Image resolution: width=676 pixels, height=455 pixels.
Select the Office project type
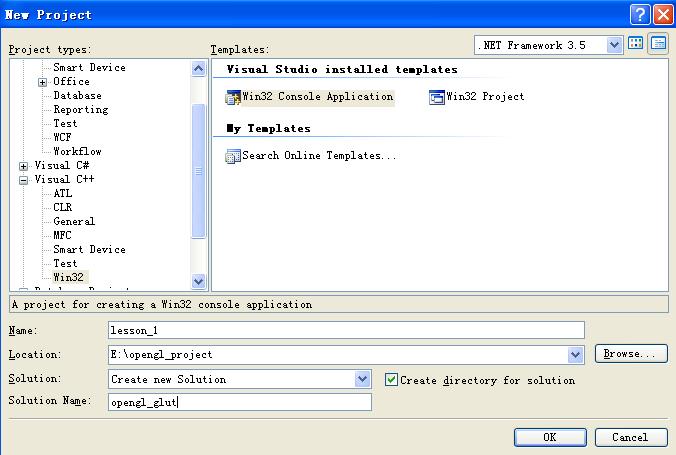point(72,82)
